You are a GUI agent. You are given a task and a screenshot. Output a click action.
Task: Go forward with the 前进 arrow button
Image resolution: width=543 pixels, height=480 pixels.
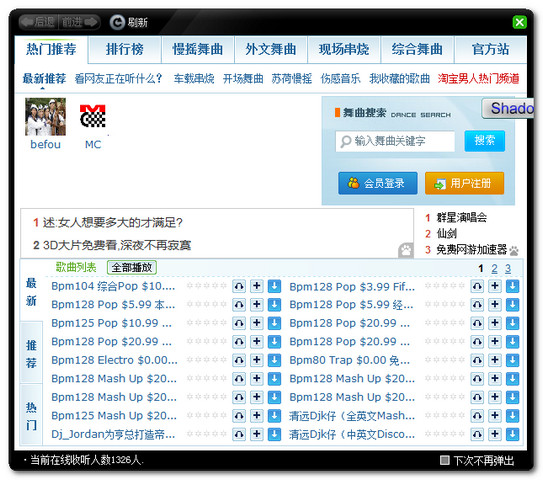pos(79,22)
